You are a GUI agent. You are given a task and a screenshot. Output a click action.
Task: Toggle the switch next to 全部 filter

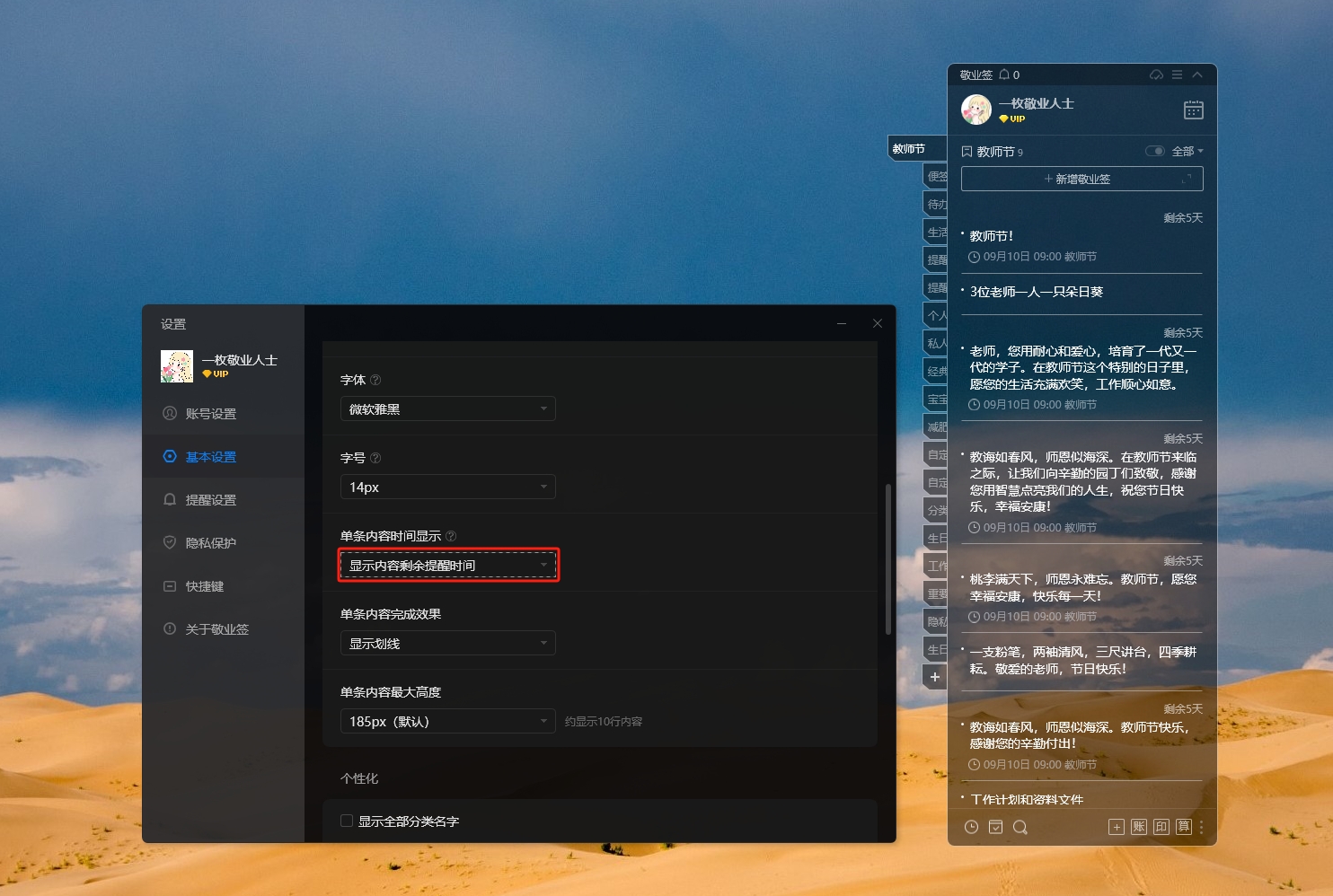pos(1155,151)
